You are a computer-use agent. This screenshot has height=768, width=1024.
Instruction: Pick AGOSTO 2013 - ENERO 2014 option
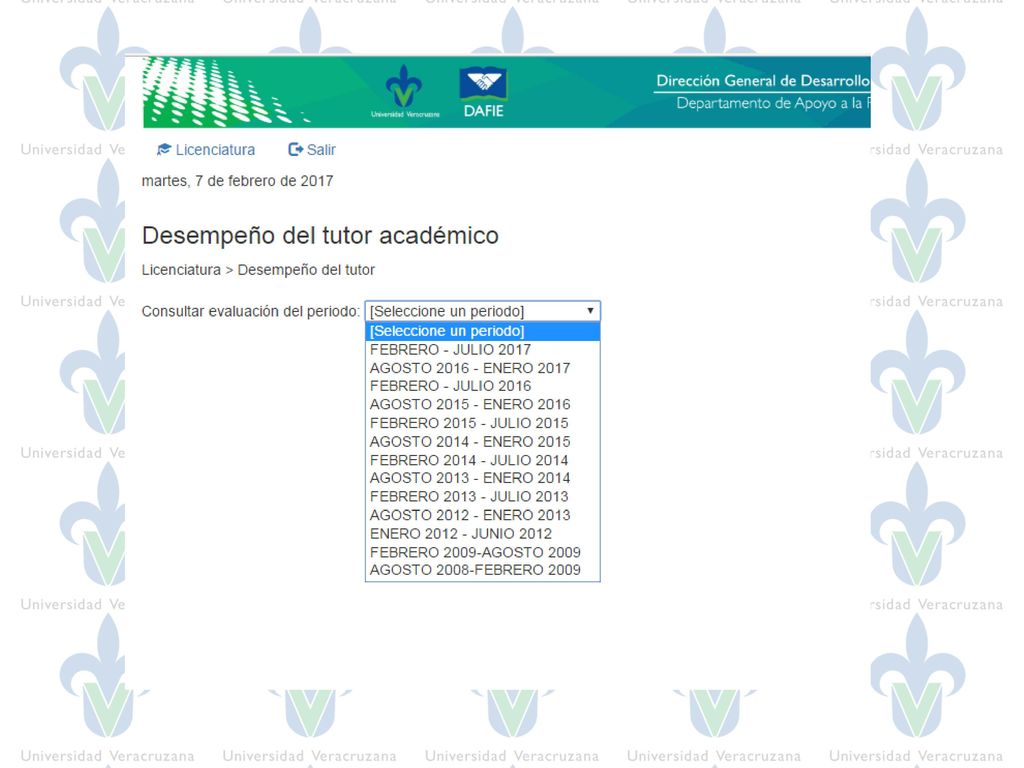tap(483, 478)
